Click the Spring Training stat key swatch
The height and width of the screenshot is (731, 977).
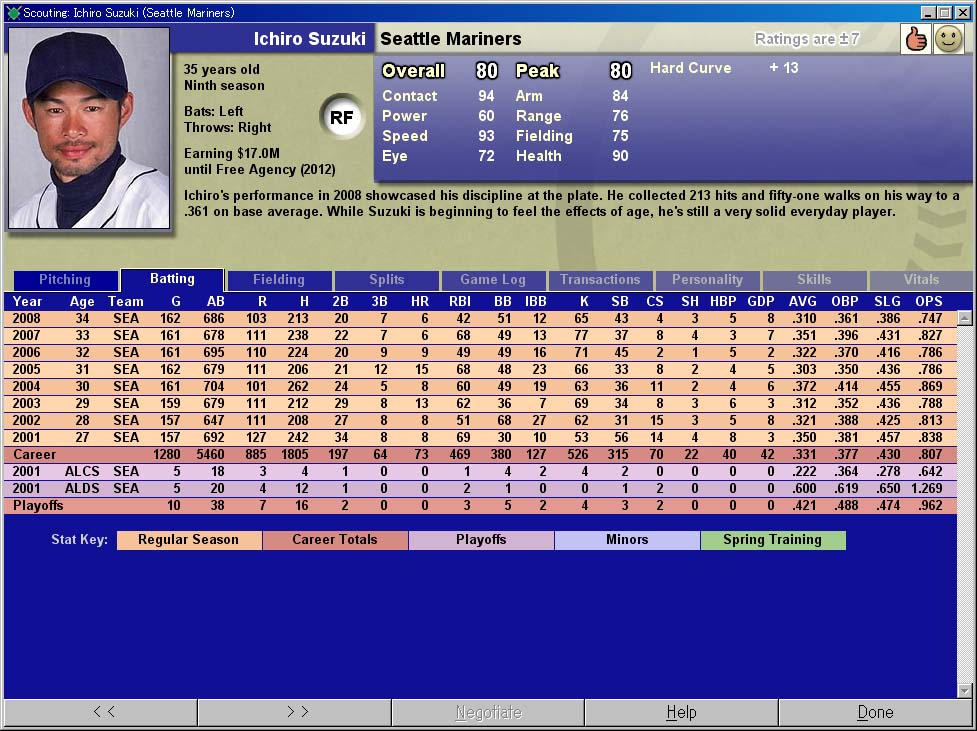[x=773, y=540]
